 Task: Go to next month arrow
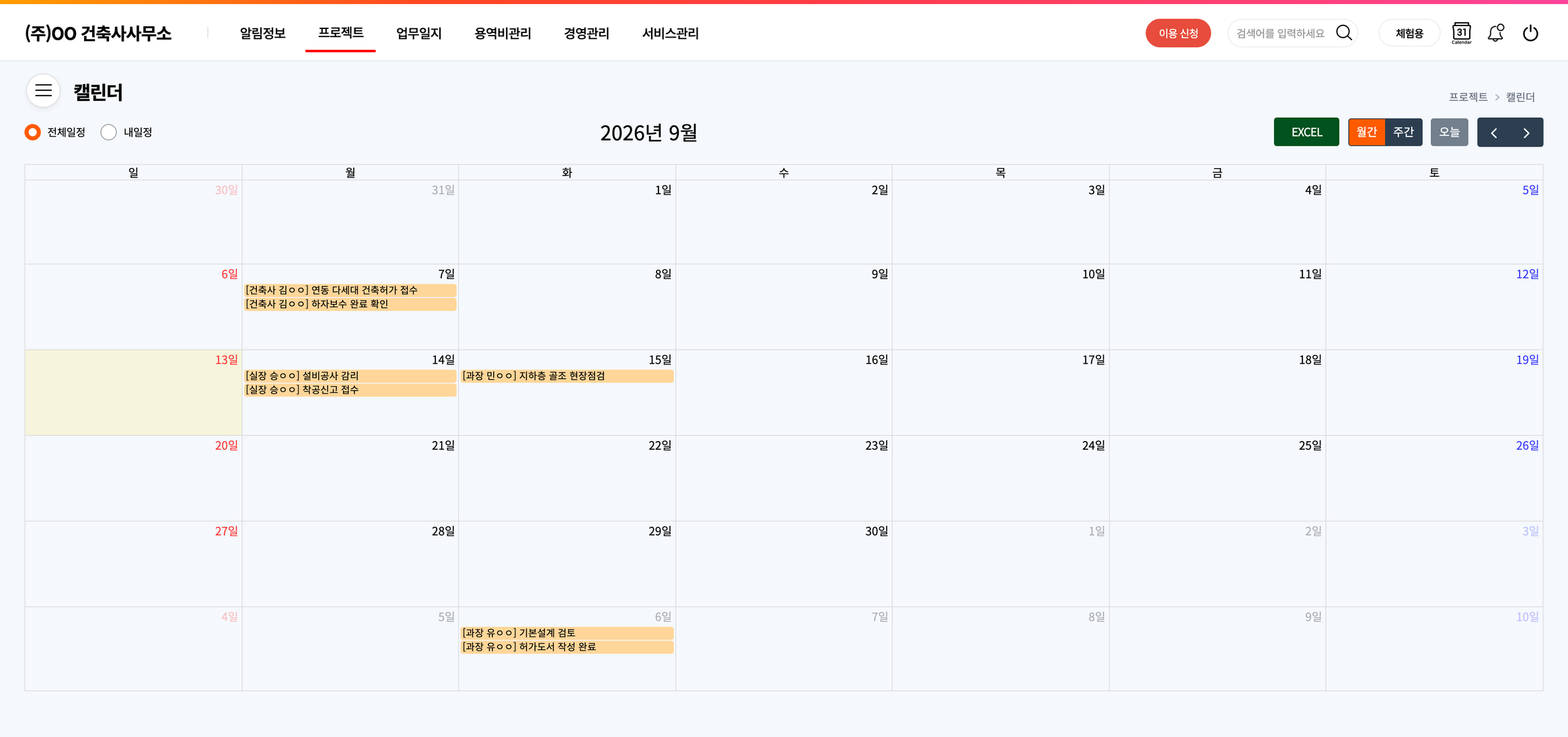pos(1526,132)
